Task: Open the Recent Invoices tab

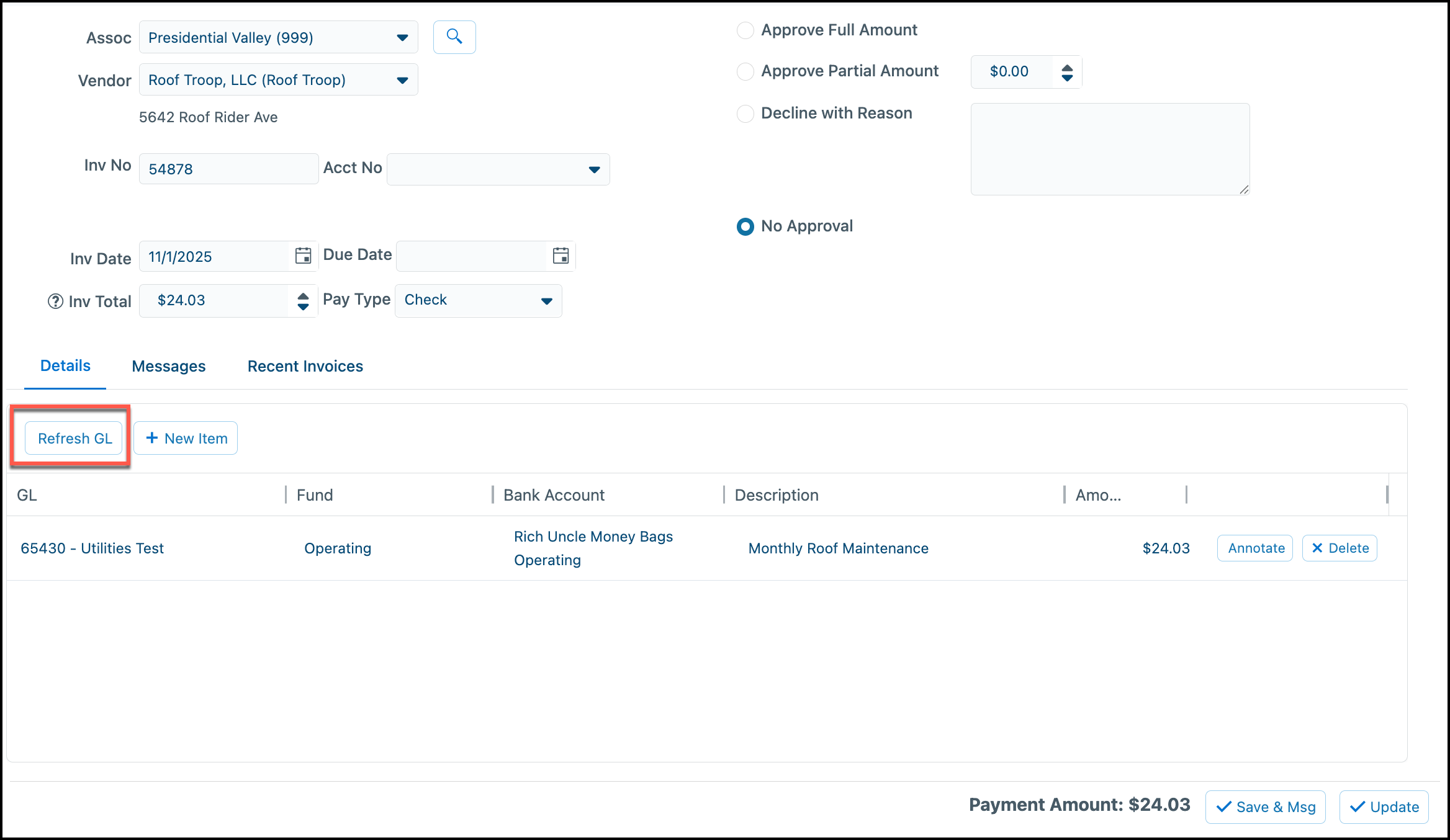Action: point(305,367)
